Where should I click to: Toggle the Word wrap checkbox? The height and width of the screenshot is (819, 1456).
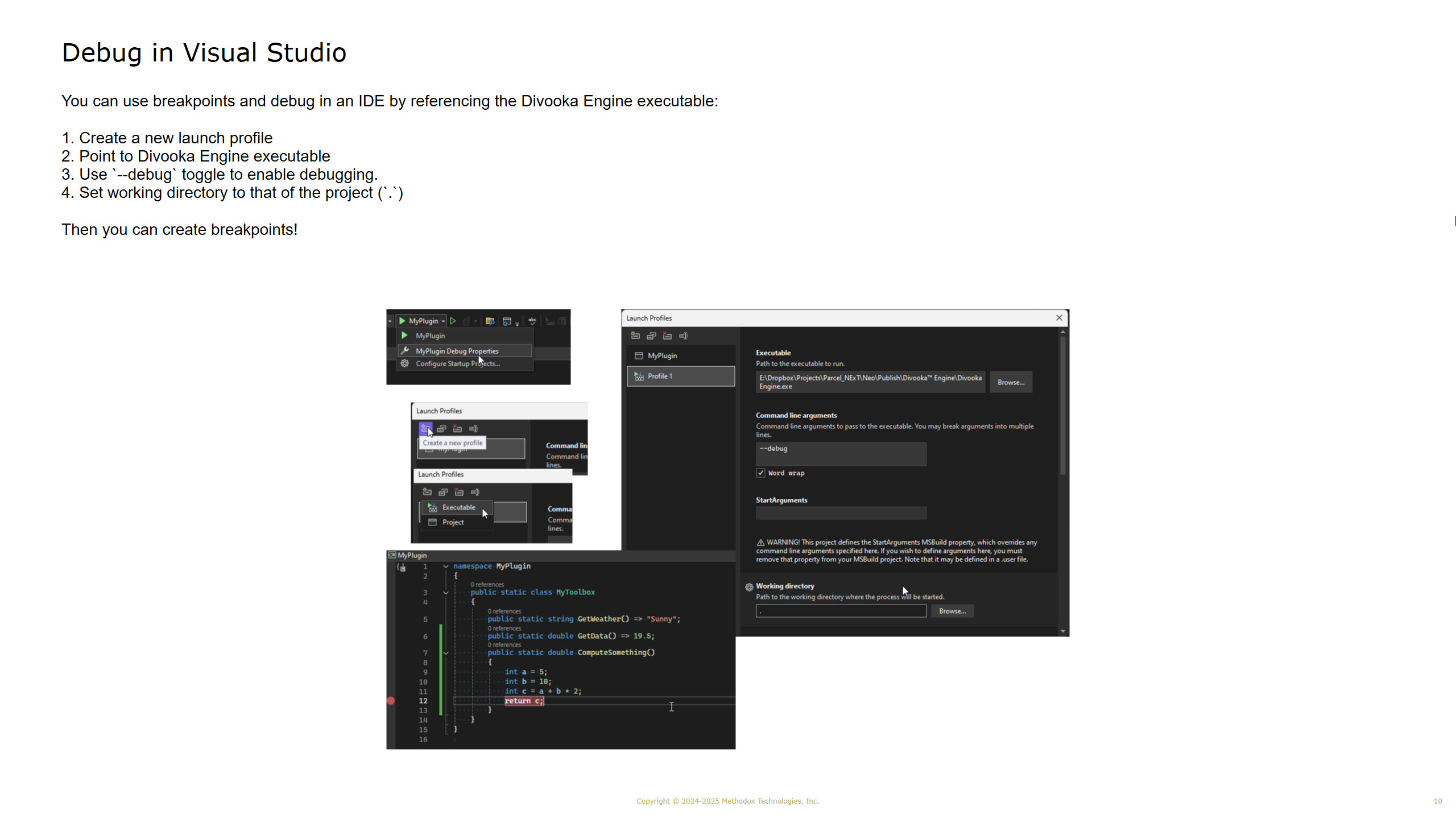click(760, 473)
